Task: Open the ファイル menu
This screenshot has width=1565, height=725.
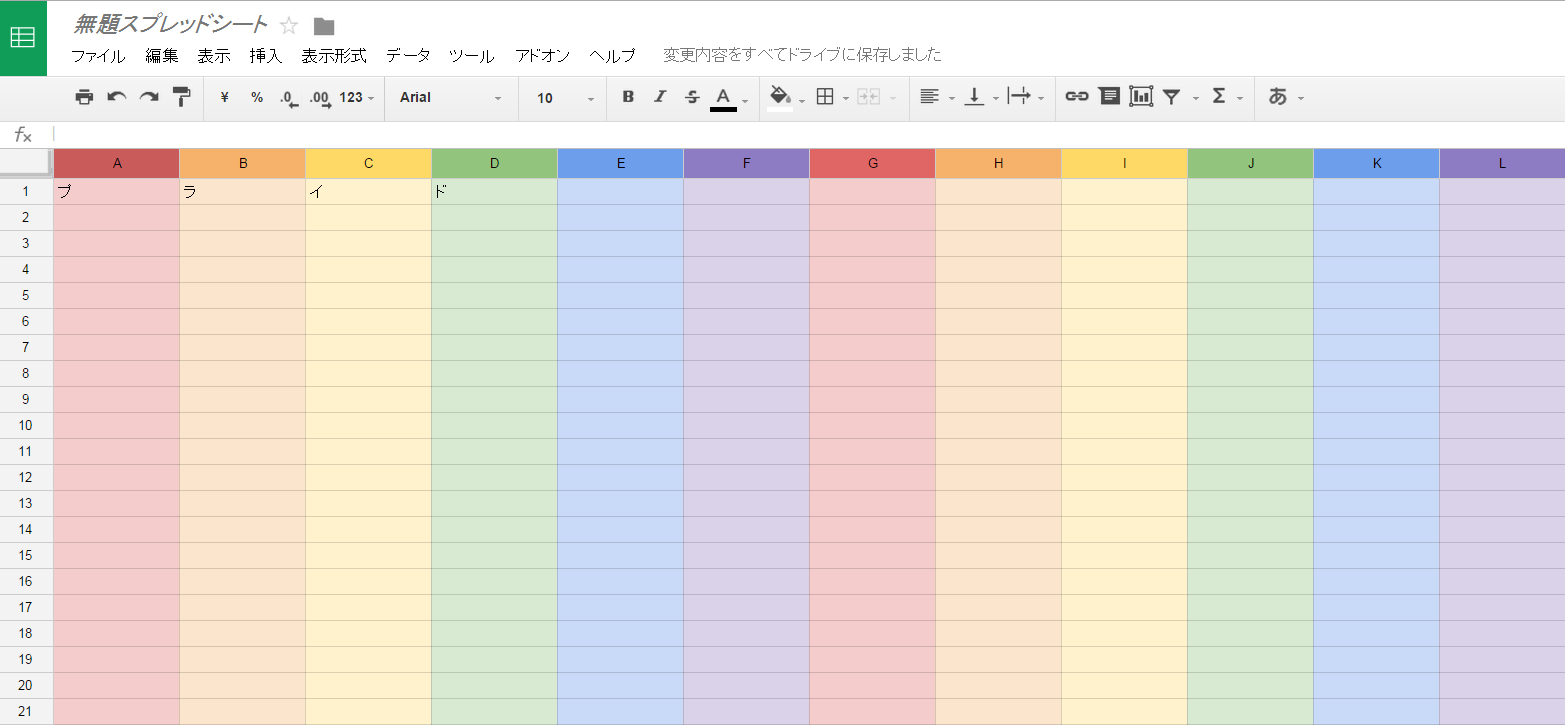Action: coord(98,56)
